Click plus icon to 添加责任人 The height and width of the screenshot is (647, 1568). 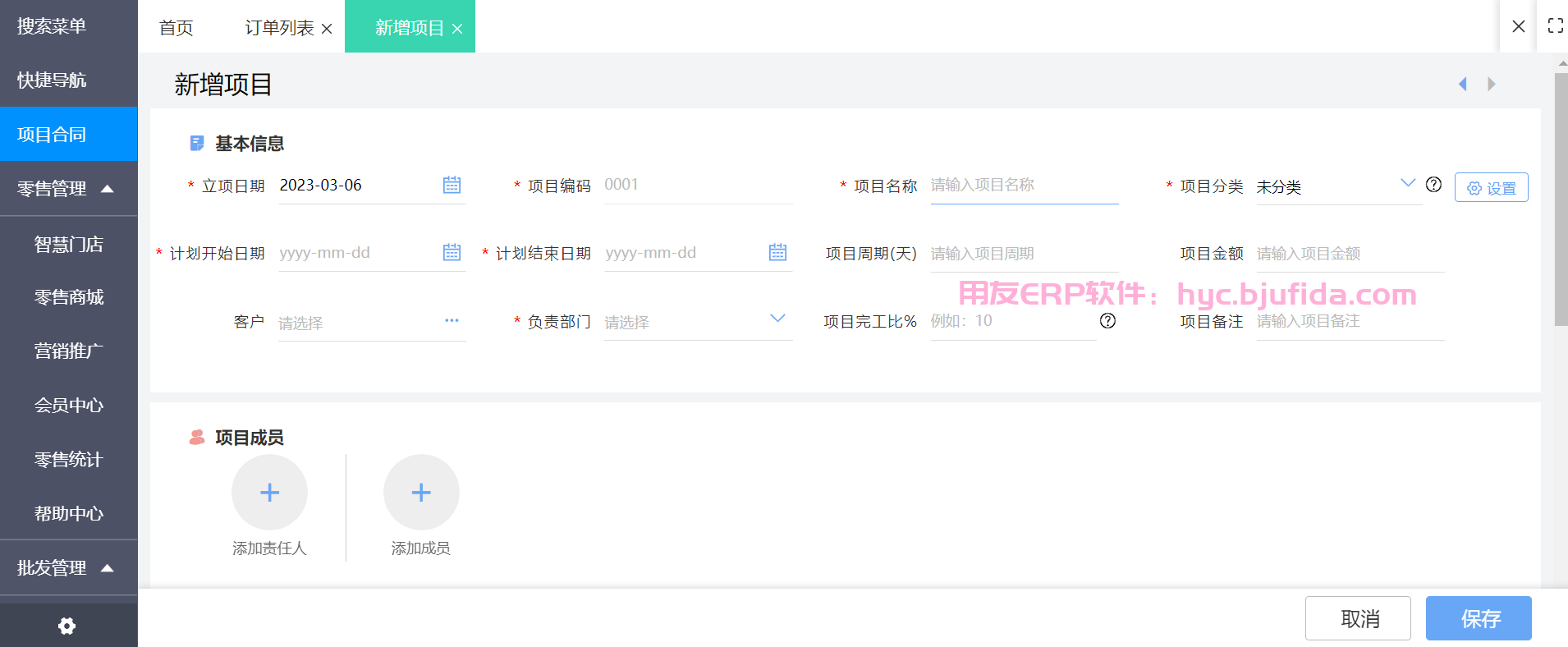point(269,492)
